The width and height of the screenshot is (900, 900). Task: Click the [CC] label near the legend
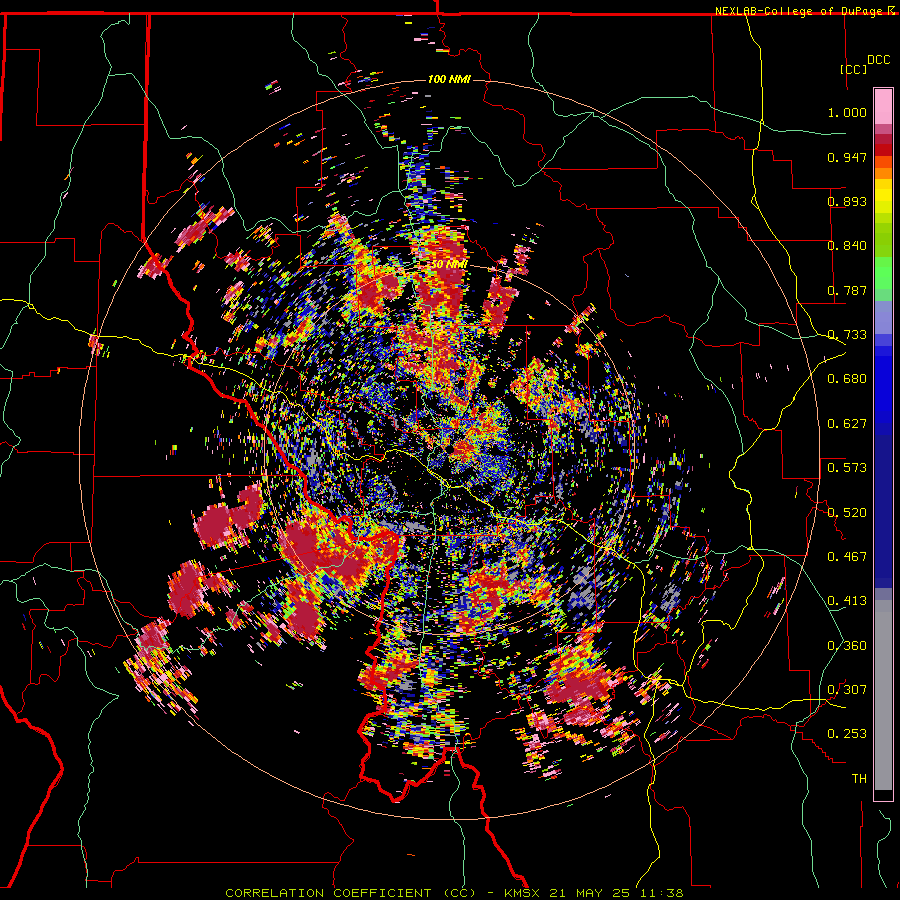pos(853,69)
